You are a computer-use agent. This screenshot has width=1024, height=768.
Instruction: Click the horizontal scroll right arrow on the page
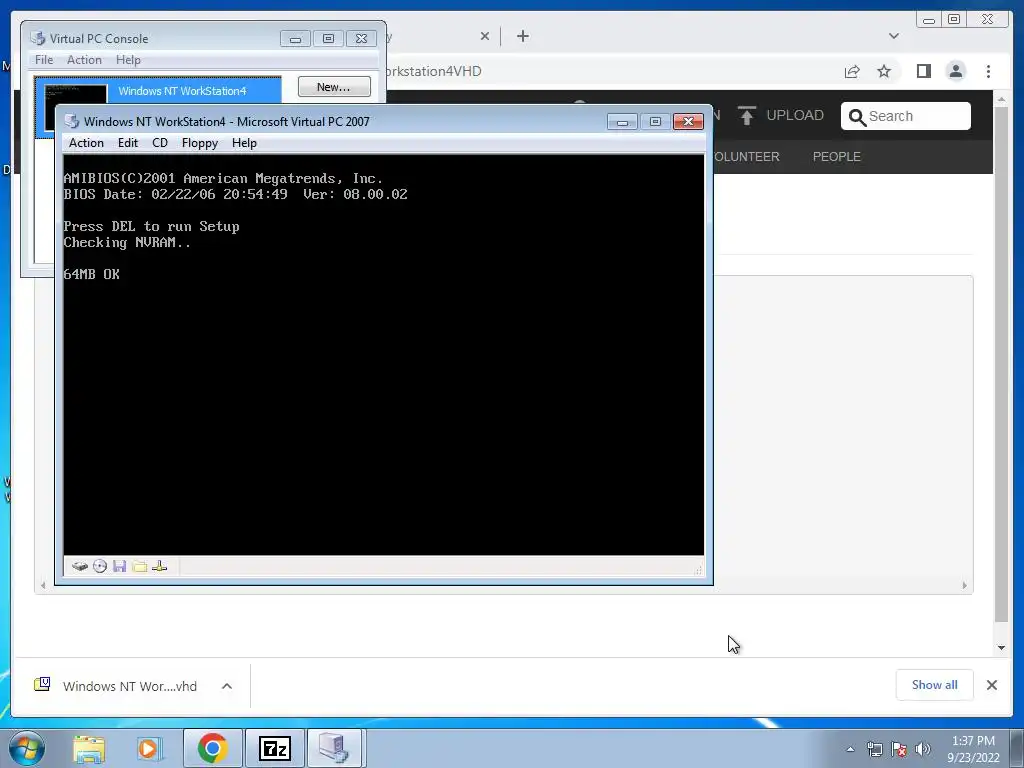point(965,586)
